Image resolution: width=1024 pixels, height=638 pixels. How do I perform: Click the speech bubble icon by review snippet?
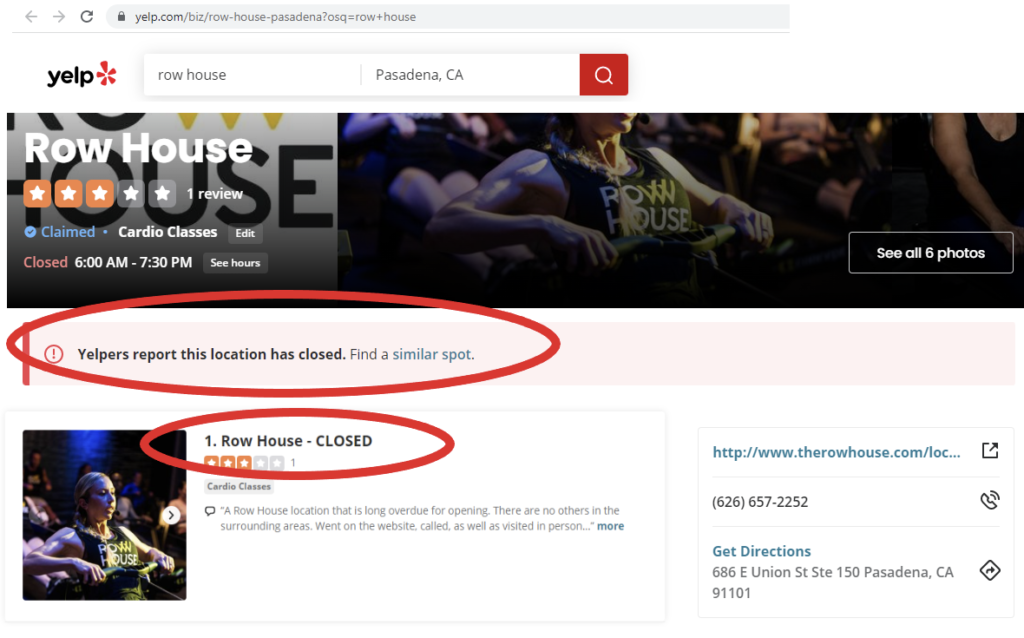210,511
